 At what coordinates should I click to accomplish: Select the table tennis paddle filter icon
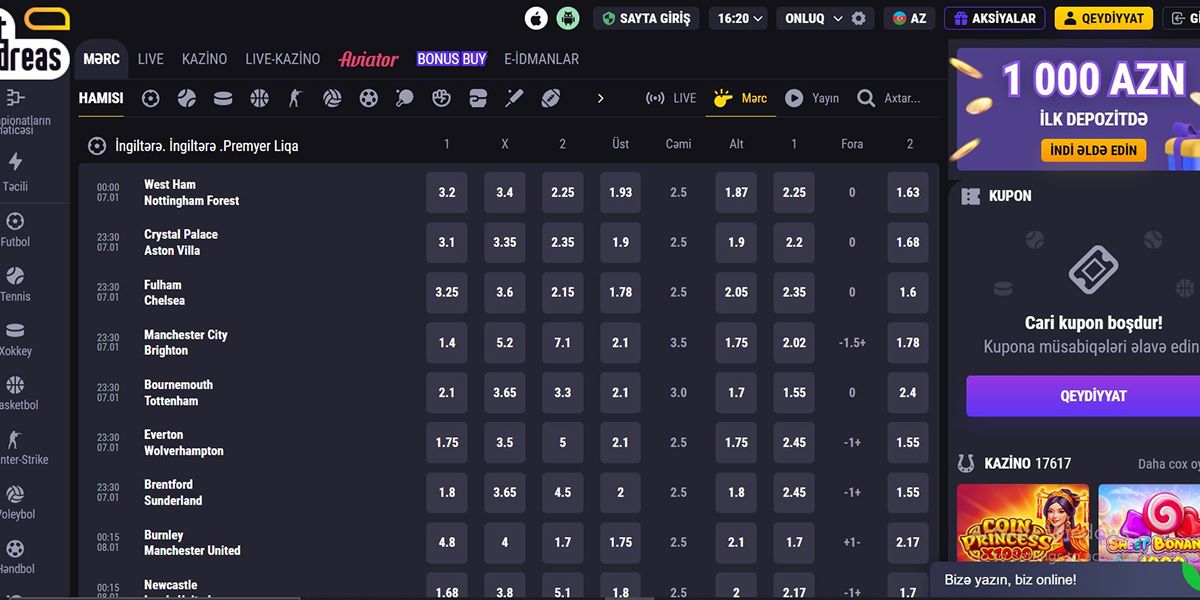(x=405, y=98)
